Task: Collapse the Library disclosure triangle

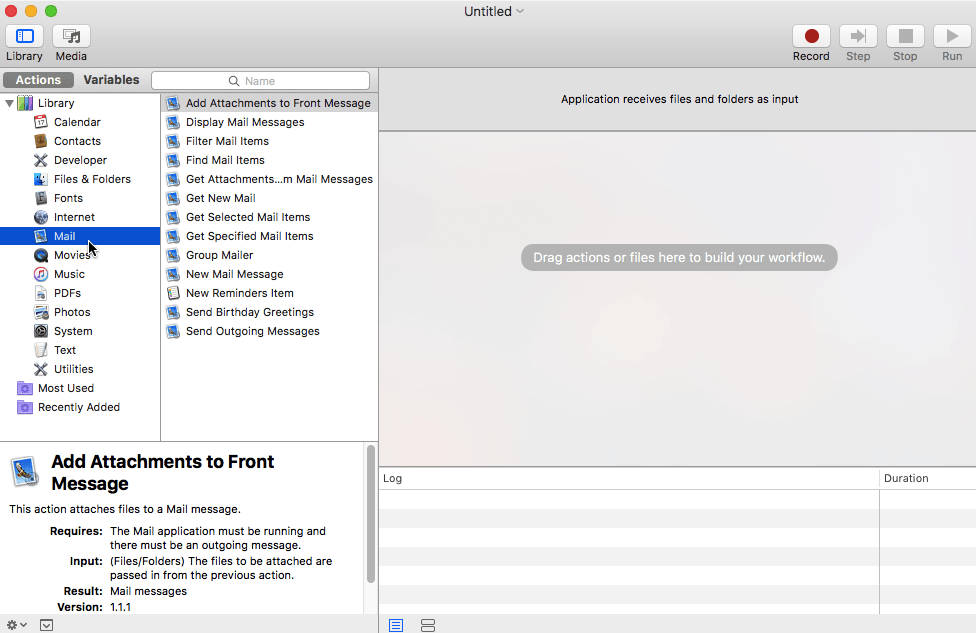Action: tap(9, 103)
